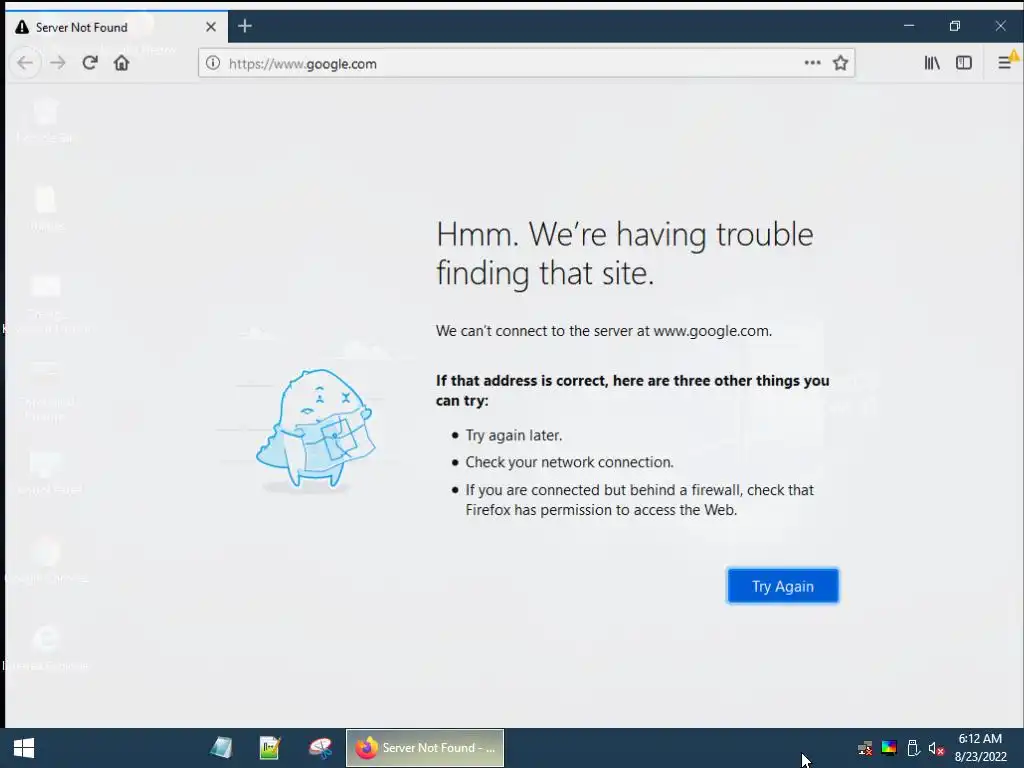Click the "Try again later." bullet

tap(513, 436)
